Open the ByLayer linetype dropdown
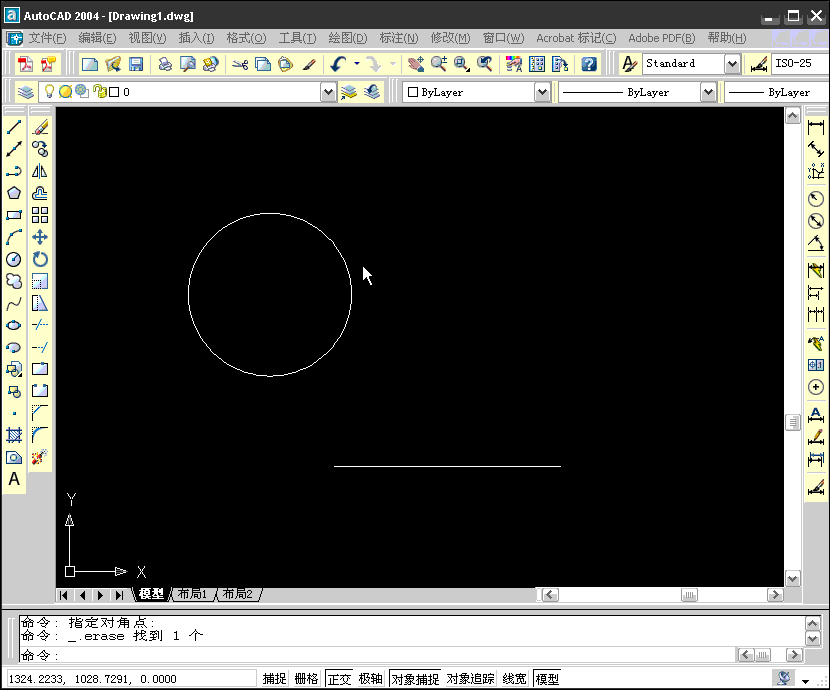Image resolution: width=830 pixels, height=690 pixels. [x=708, y=92]
